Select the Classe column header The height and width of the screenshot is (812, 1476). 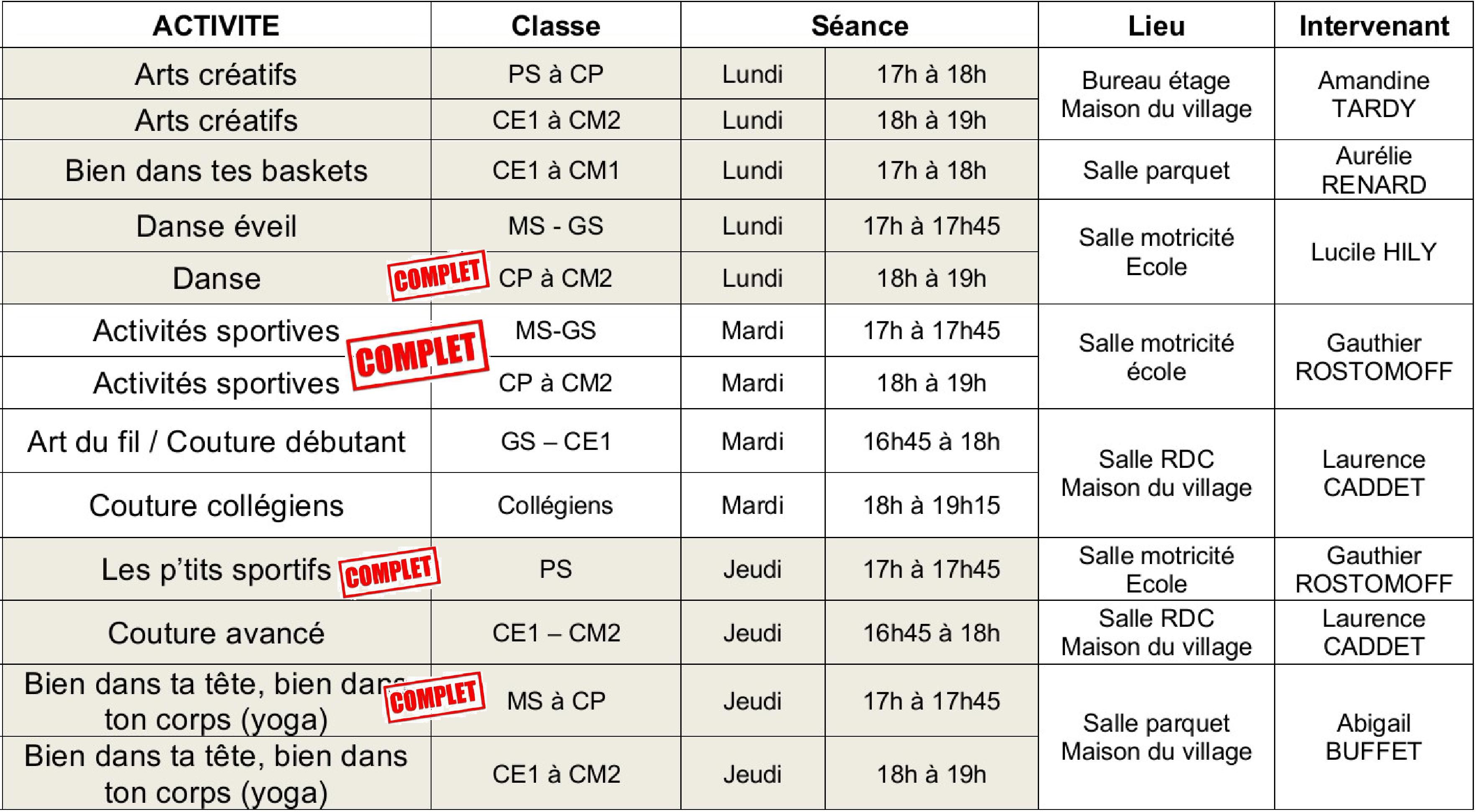tap(556, 25)
